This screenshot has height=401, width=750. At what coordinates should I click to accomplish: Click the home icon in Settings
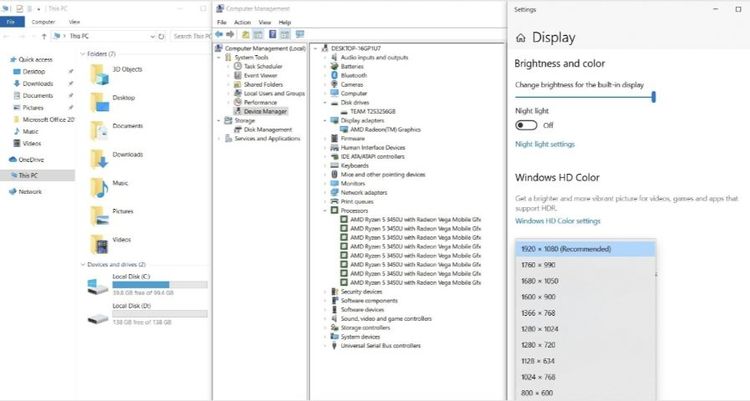(521, 38)
